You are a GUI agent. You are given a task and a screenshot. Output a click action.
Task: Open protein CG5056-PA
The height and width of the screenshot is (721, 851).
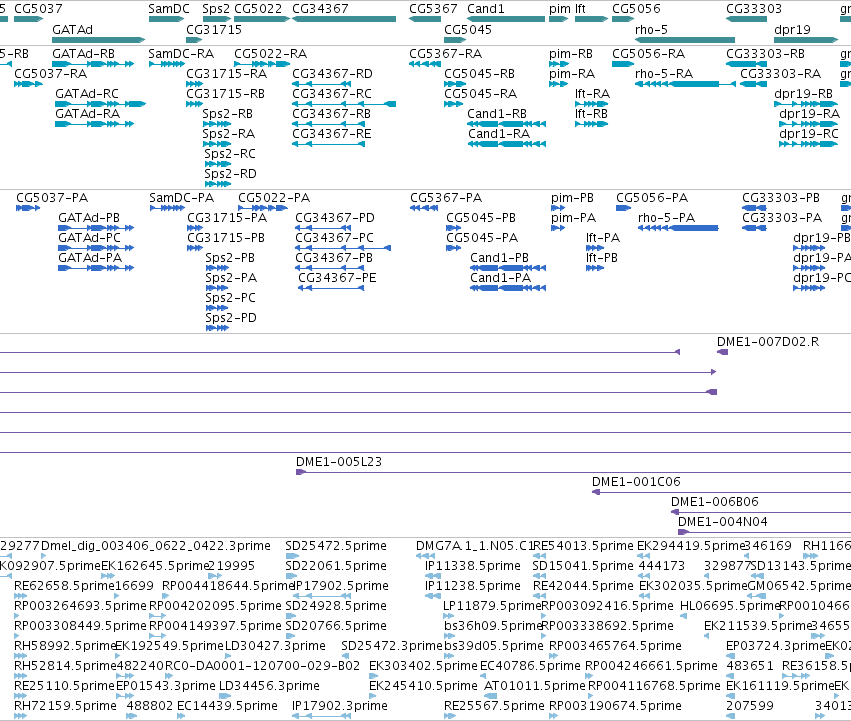(652, 198)
